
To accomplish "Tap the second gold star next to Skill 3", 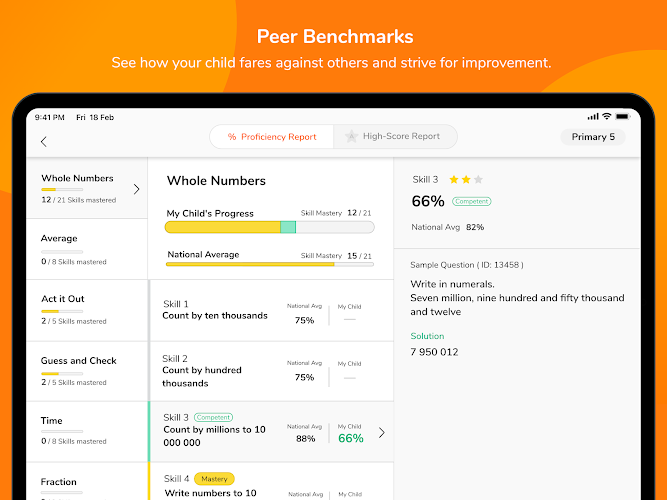I will pos(466,179).
